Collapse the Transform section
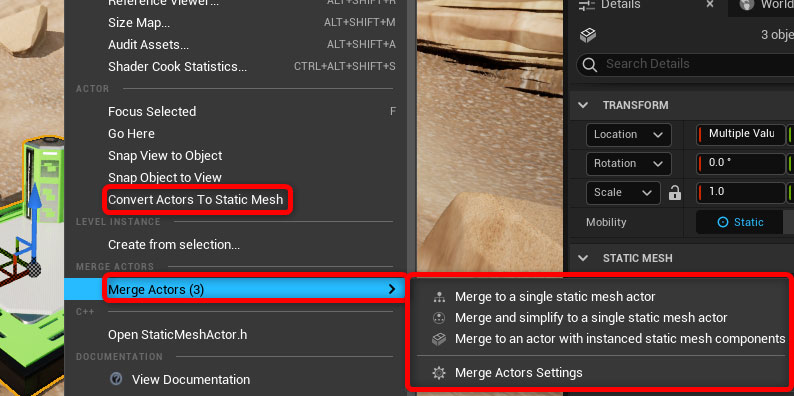 [x=583, y=105]
